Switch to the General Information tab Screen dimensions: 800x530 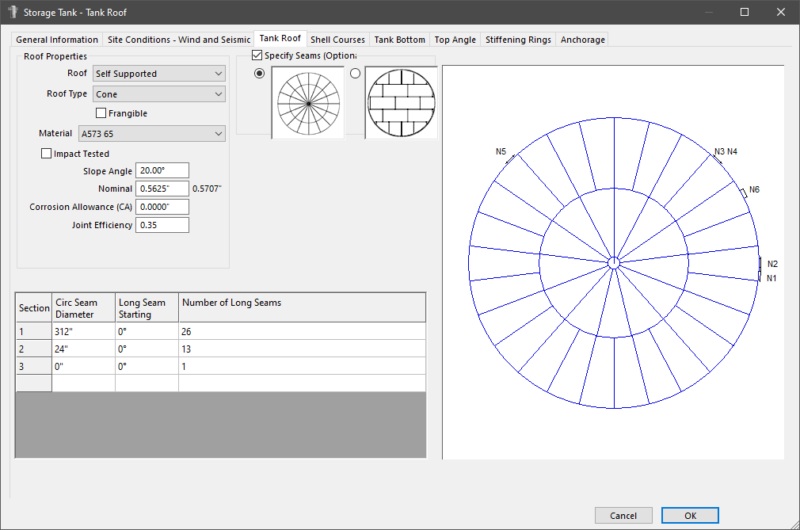[57, 39]
